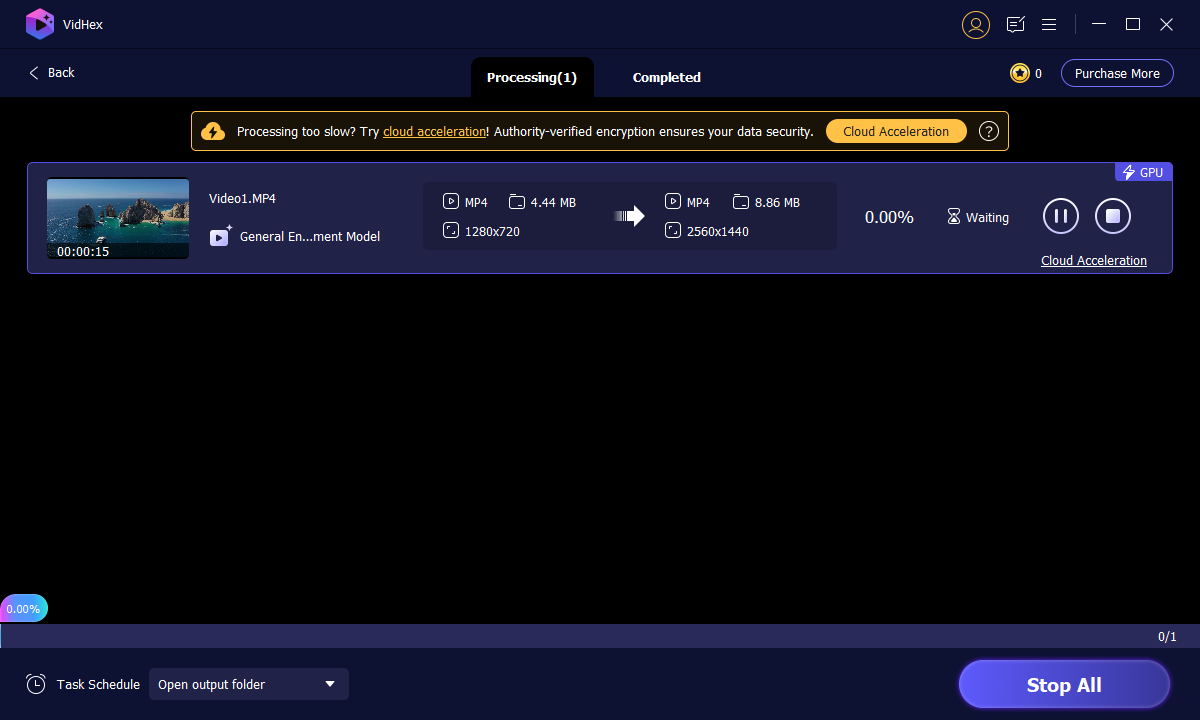Open the help question mark icon
Viewport: 1200px width, 720px height.
[989, 131]
